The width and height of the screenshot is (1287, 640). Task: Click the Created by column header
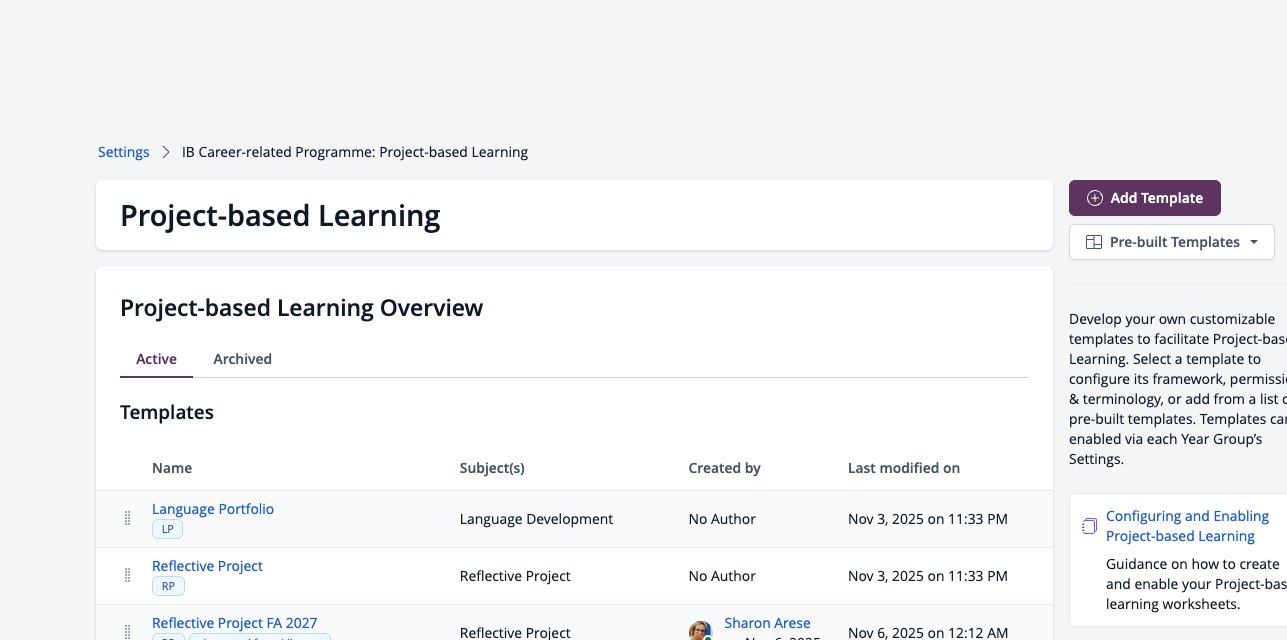724,468
